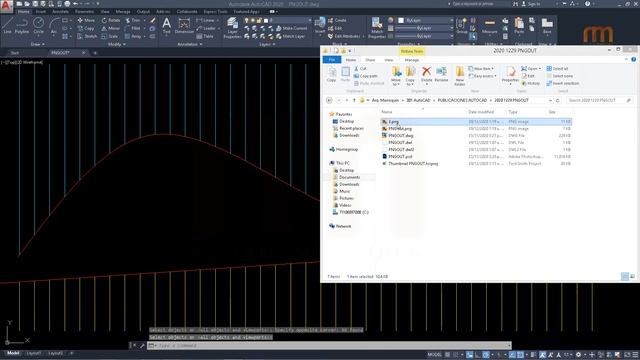Click Select all in File Explorer
Image resolution: width=640 pixels, height=360 pixels.
point(558,69)
